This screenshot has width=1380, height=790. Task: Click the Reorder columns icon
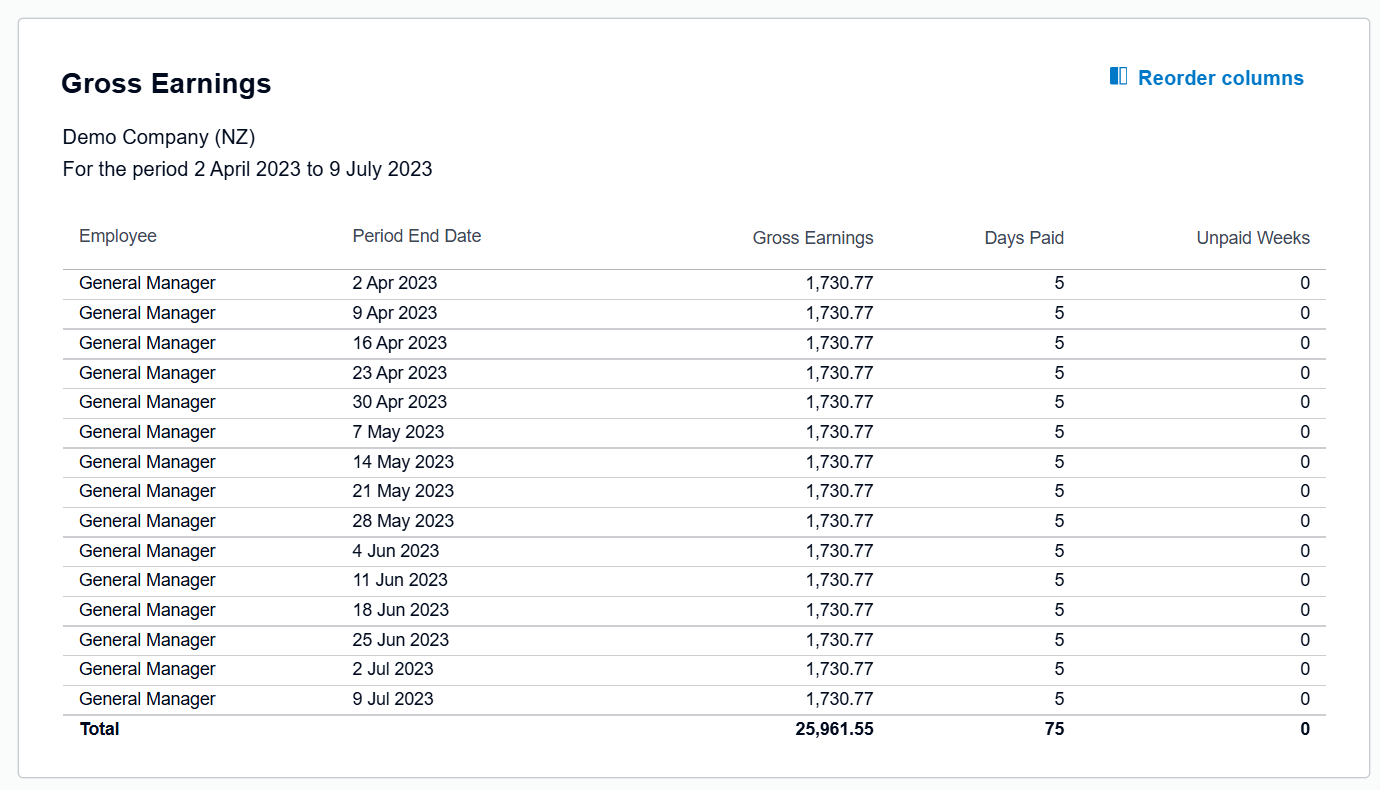click(1119, 76)
